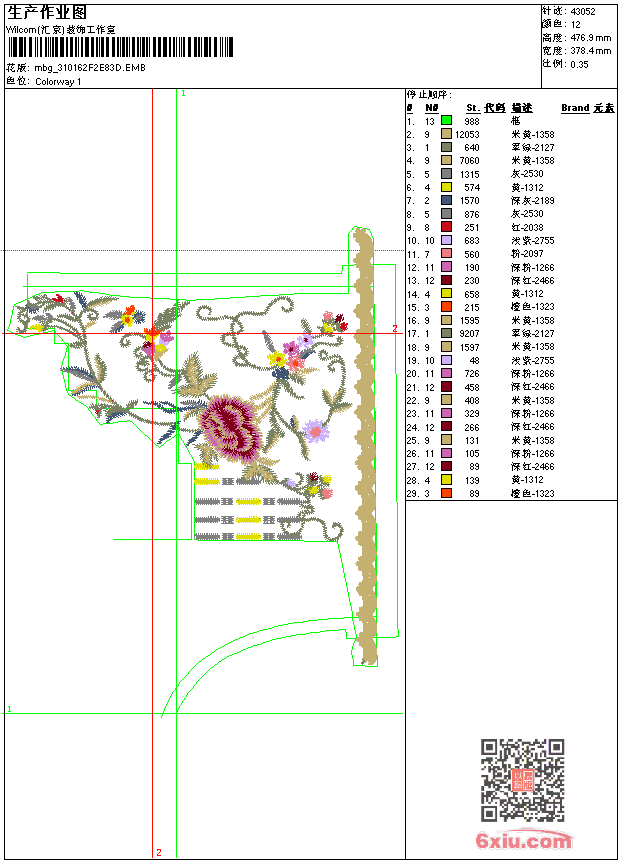Select the stitch count 1315
This screenshot has height=860, width=620.
point(469,174)
